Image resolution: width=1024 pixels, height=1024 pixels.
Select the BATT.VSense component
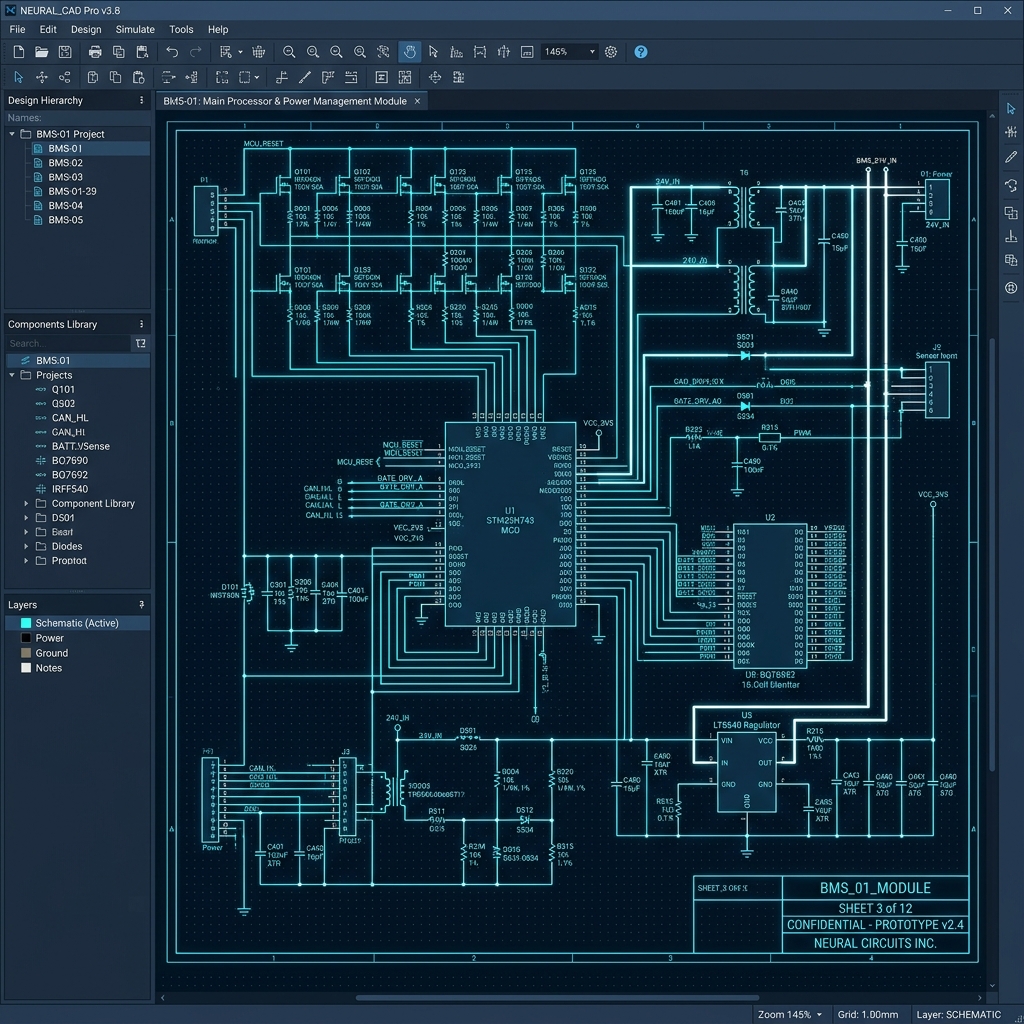(81, 446)
